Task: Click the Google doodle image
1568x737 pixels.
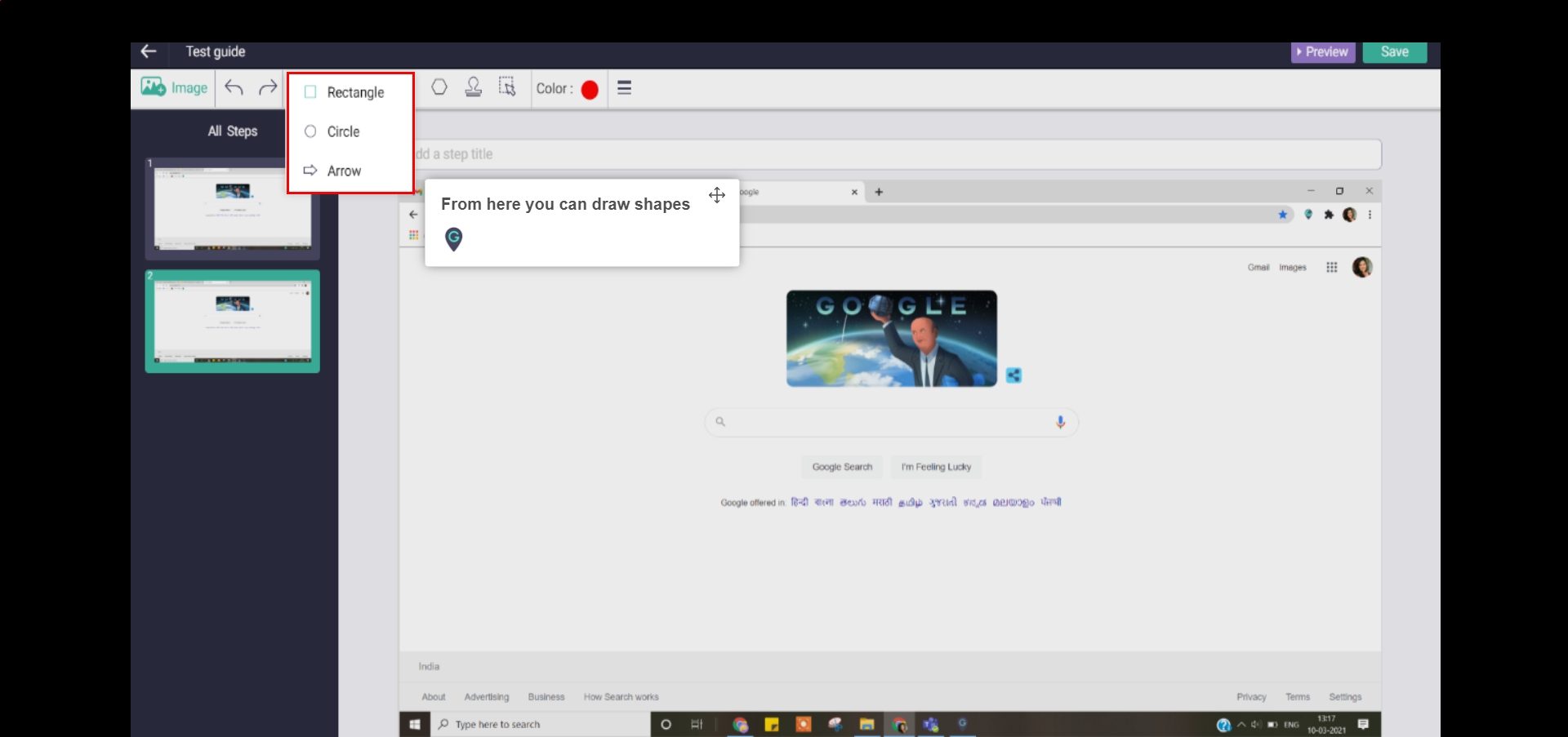Action: click(892, 338)
